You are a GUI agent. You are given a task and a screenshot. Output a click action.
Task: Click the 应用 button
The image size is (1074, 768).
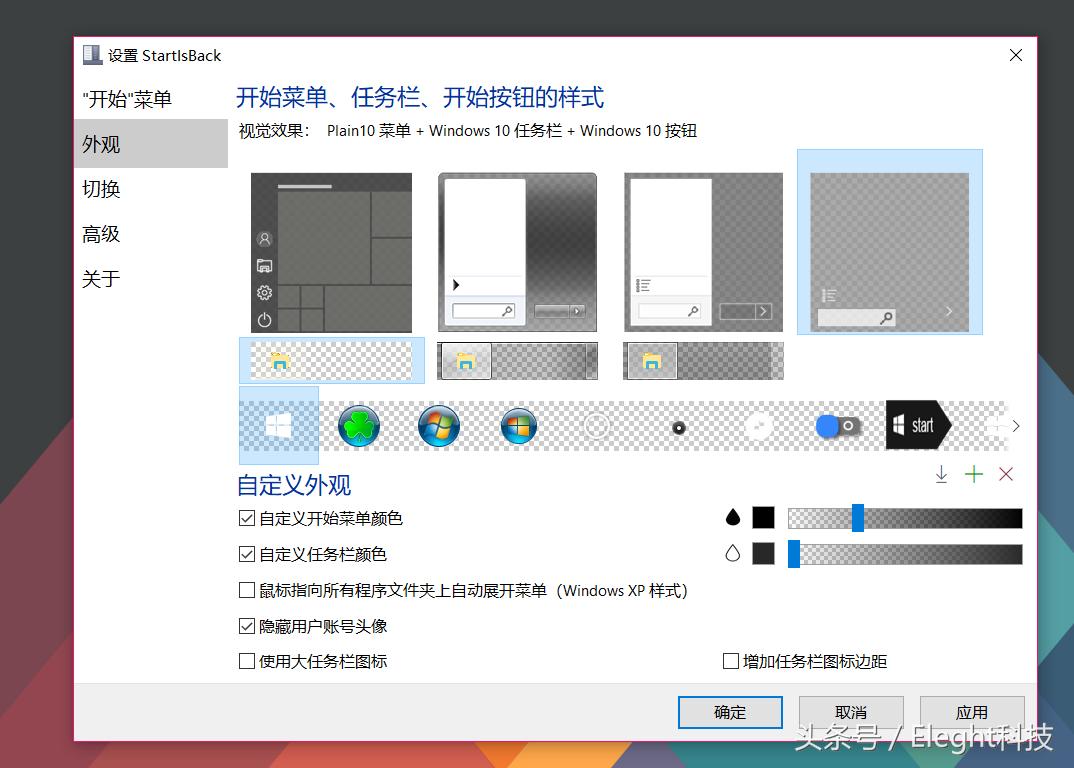pyautogui.click(x=971, y=712)
